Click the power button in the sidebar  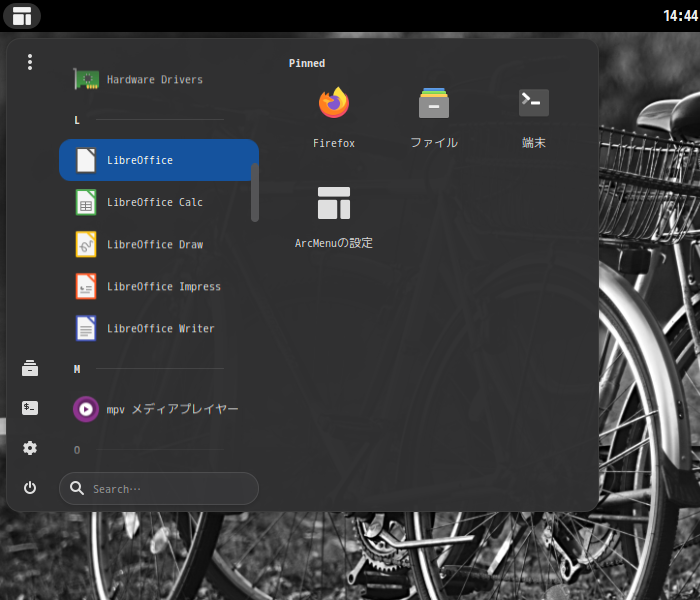pyautogui.click(x=30, y=488)
